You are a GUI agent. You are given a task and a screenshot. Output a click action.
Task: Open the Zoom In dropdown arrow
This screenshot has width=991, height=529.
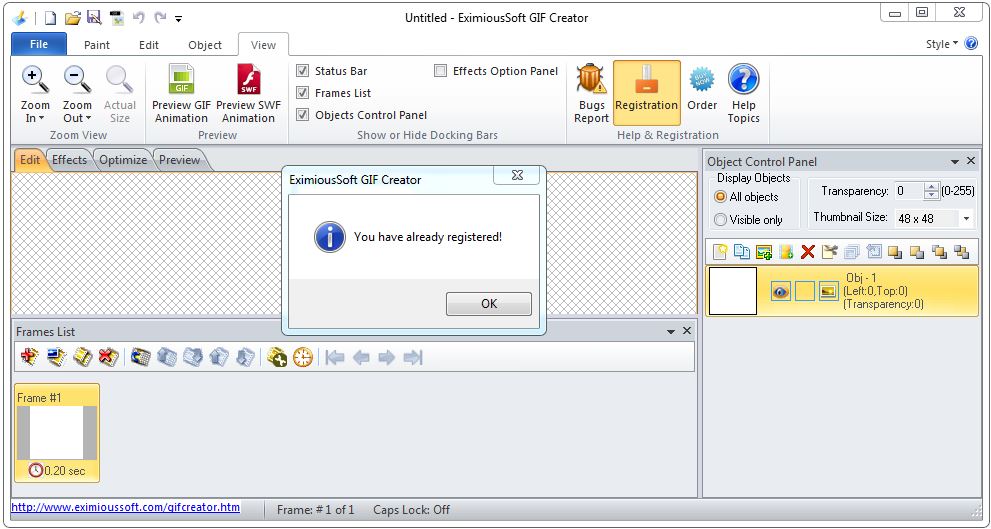click(x=42, y=119)
